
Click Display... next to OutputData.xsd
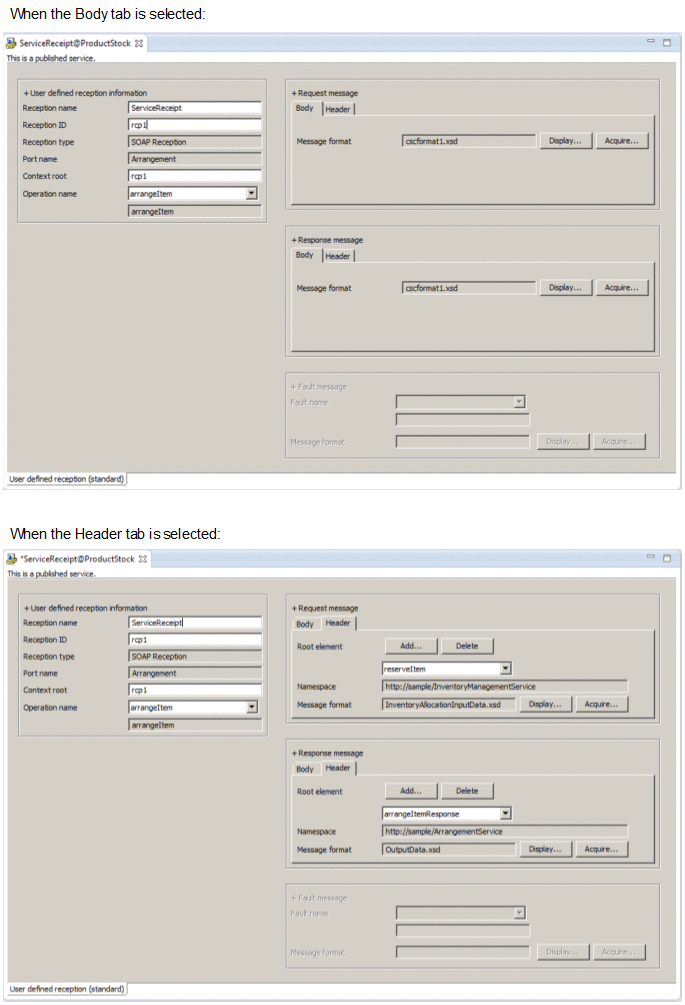(x=545, y=849)
